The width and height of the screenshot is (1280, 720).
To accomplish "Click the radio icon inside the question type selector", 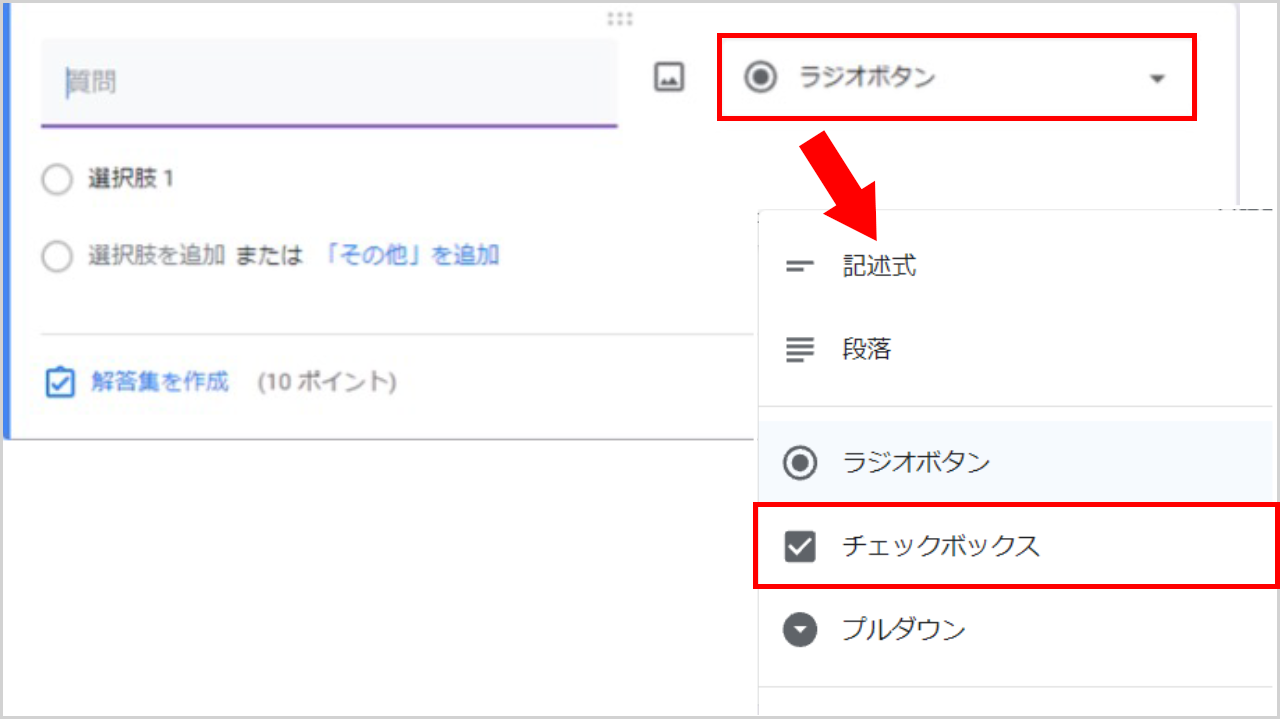I will (761, 77).
